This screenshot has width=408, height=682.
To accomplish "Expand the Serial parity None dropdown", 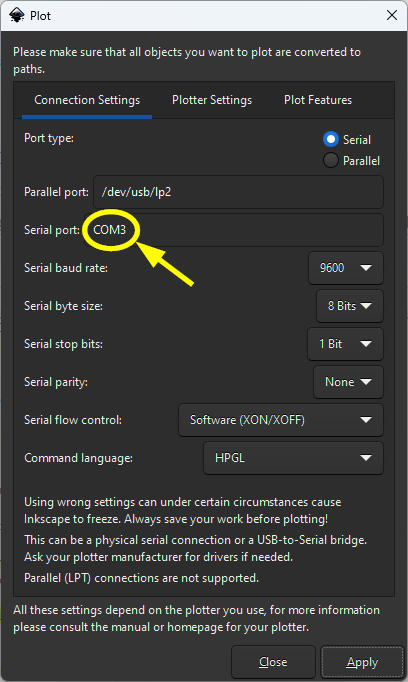I will pyautogui.click(x=348, y=382).
